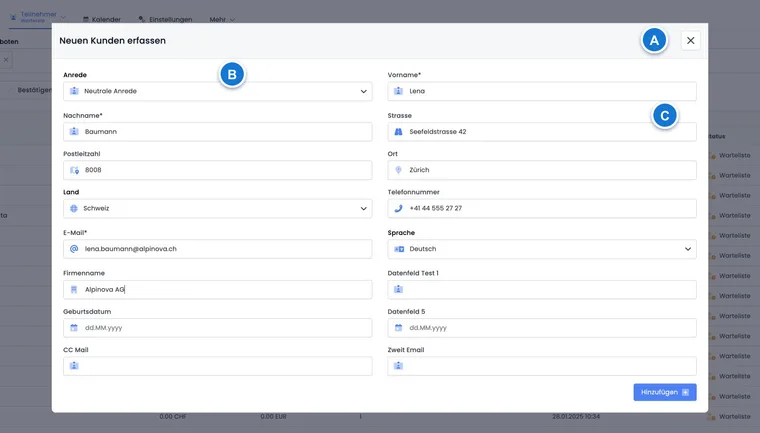Click the phone icon in Telefonnummer field
The image size is (760, 433).
398,208
